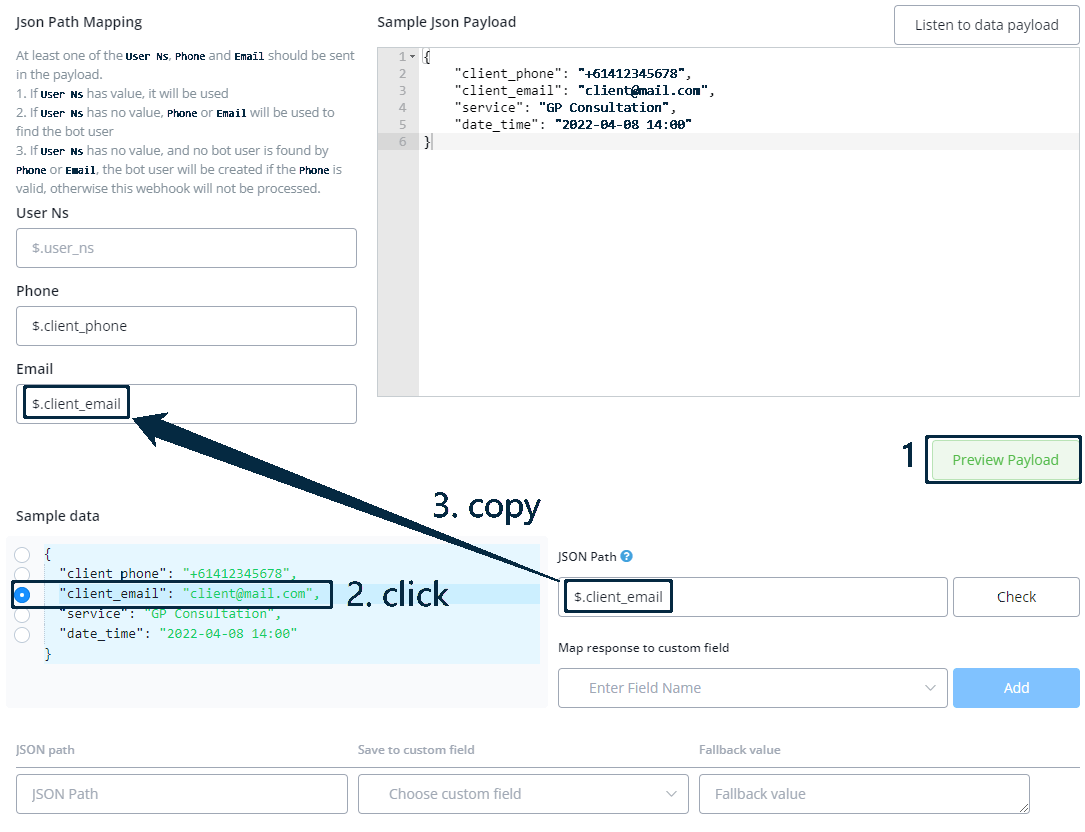Image resolution: width=1085 pixels, height=832 pixels.
Task: Click the "Map response to custom field" label
Action: pyautogui.click(x=644, y=648)
